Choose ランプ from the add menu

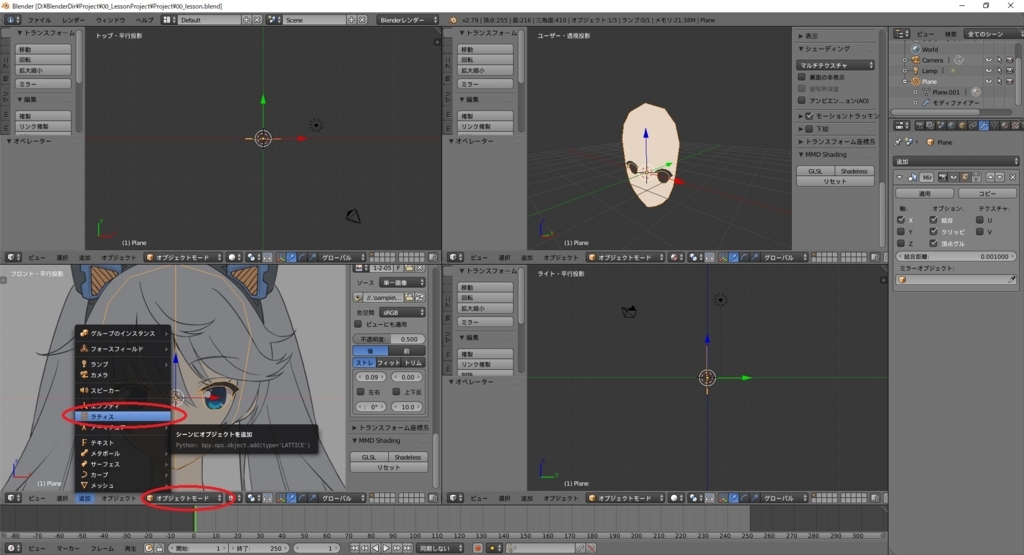click(123, 364)
